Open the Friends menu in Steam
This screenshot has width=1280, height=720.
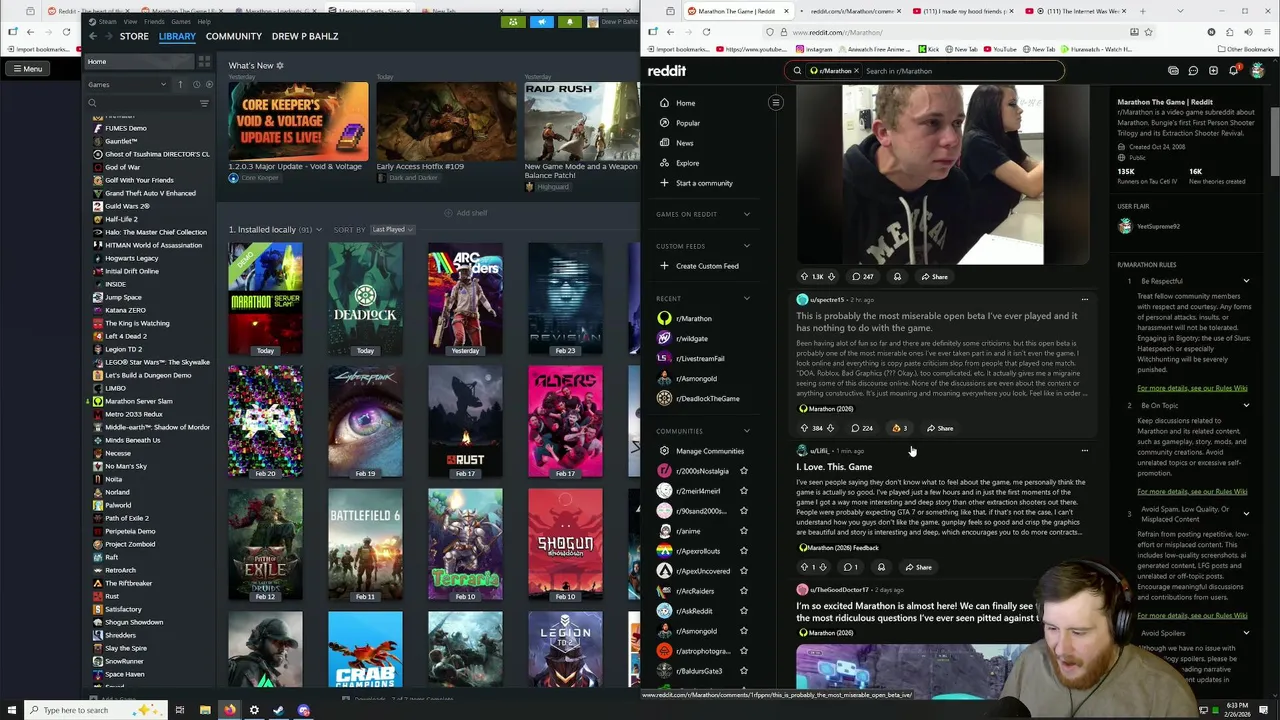tap(154, 21)
